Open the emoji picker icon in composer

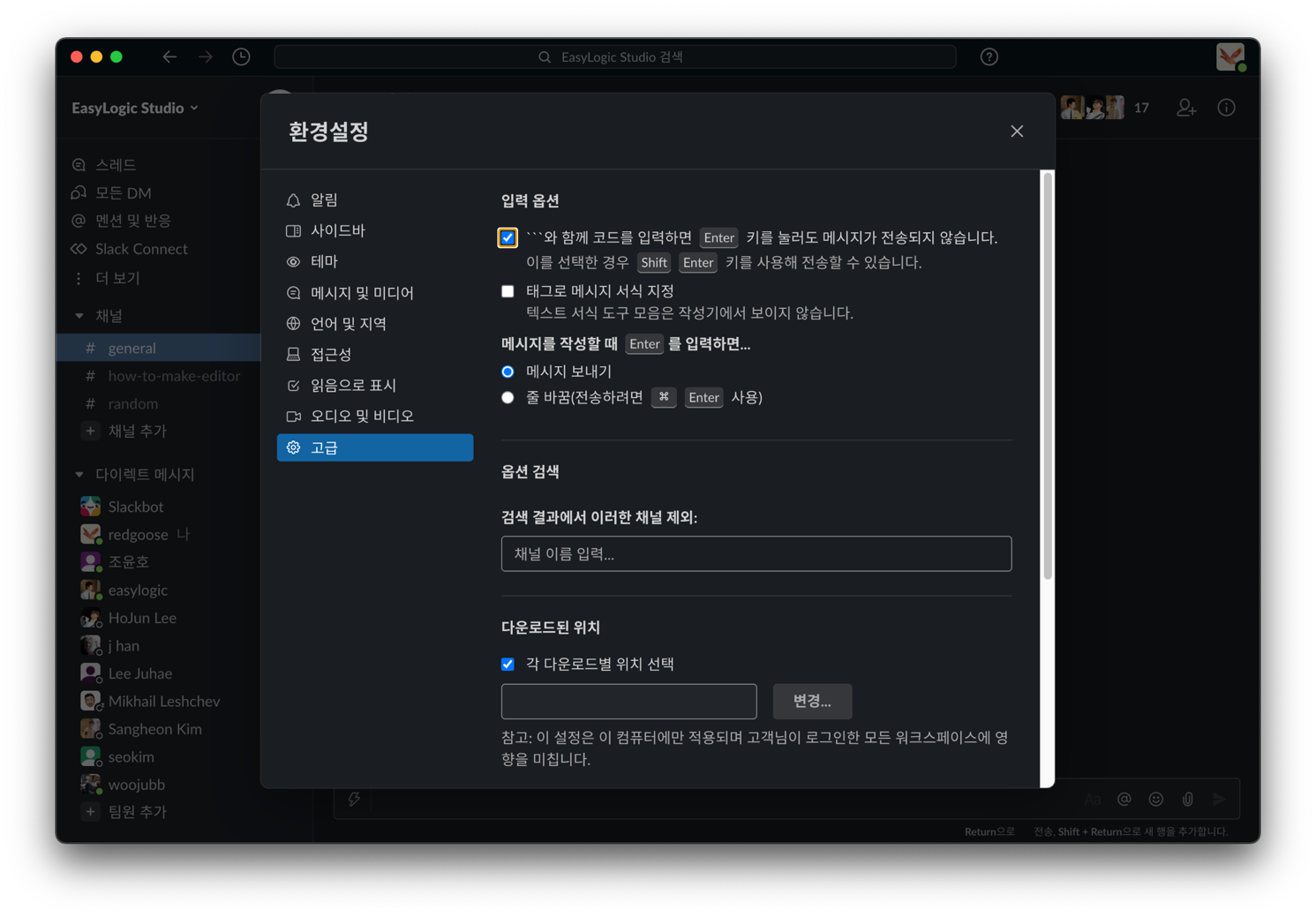point(1155,799)
